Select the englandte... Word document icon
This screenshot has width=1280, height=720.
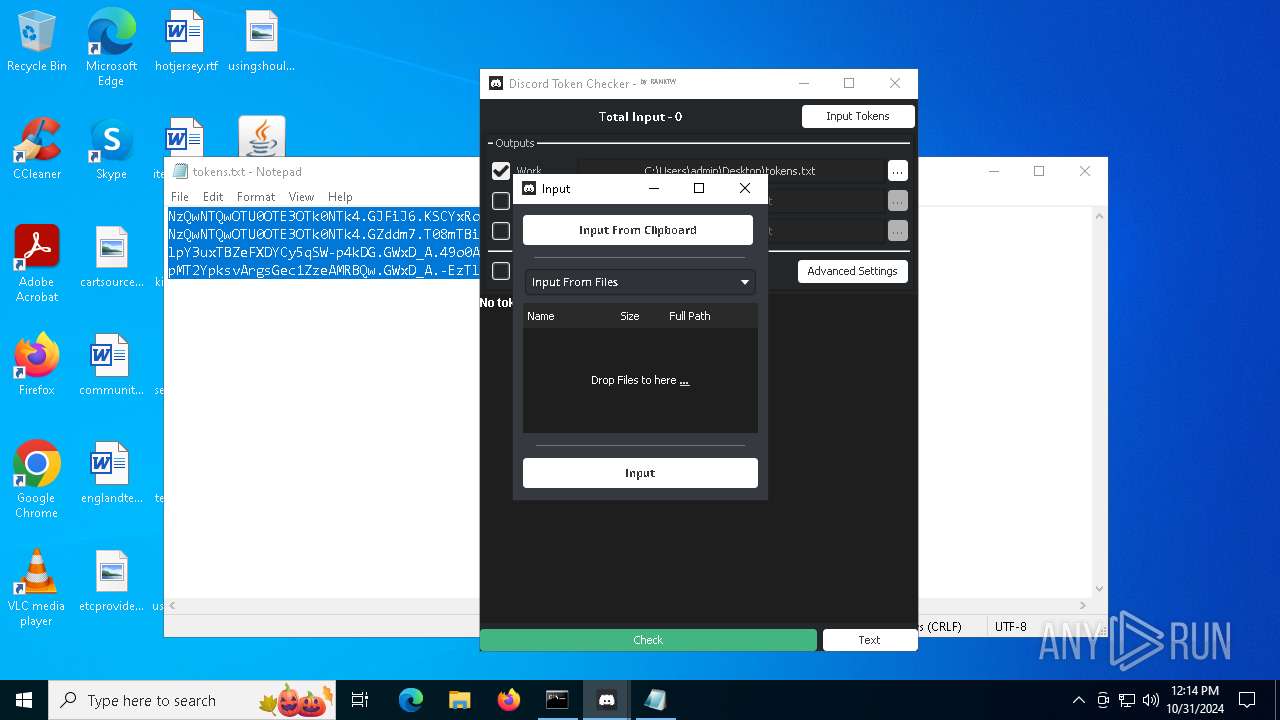111,473
